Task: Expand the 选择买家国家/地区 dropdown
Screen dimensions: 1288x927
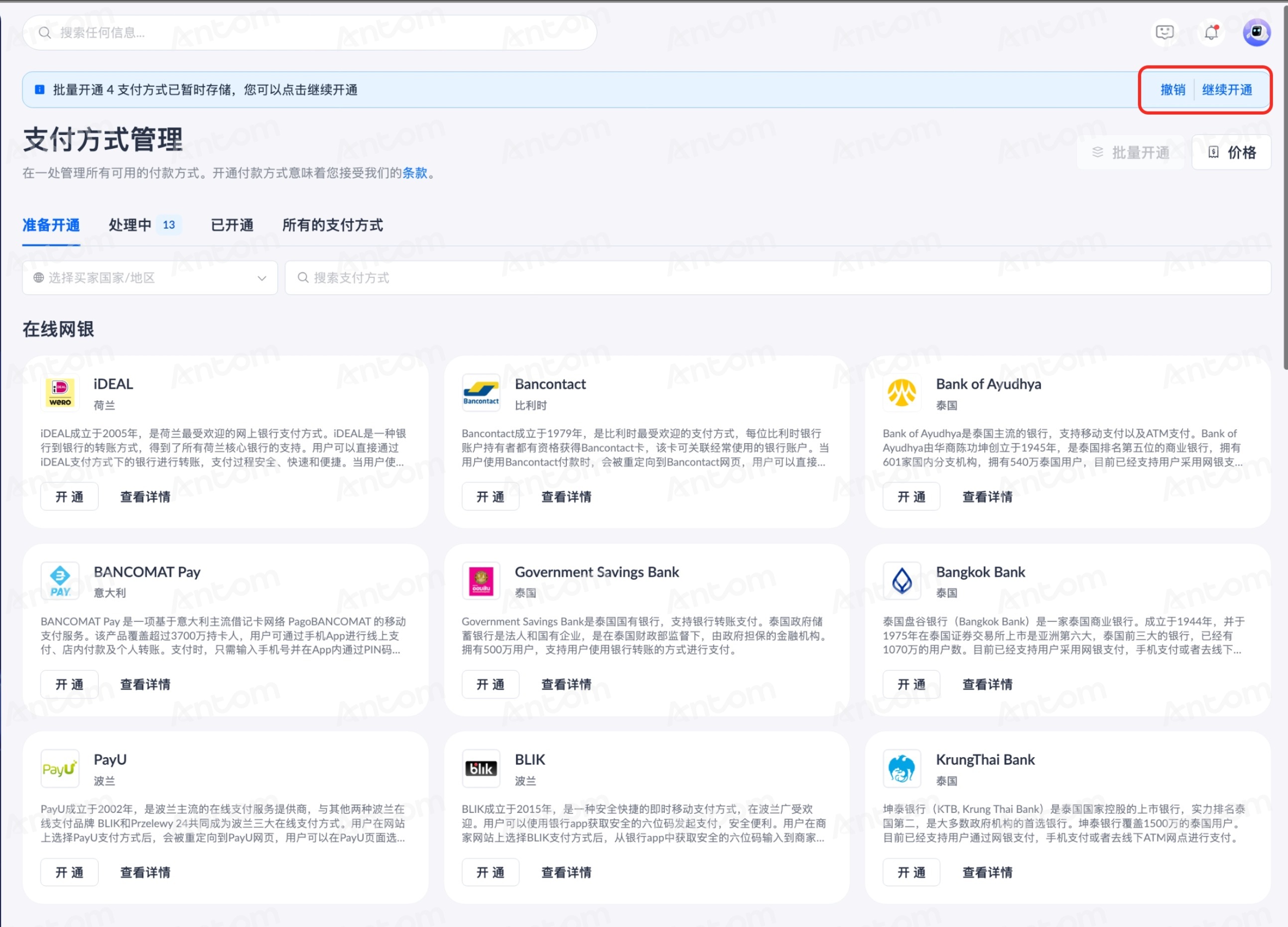Action: pyautogui.click(x=150, y=278)
